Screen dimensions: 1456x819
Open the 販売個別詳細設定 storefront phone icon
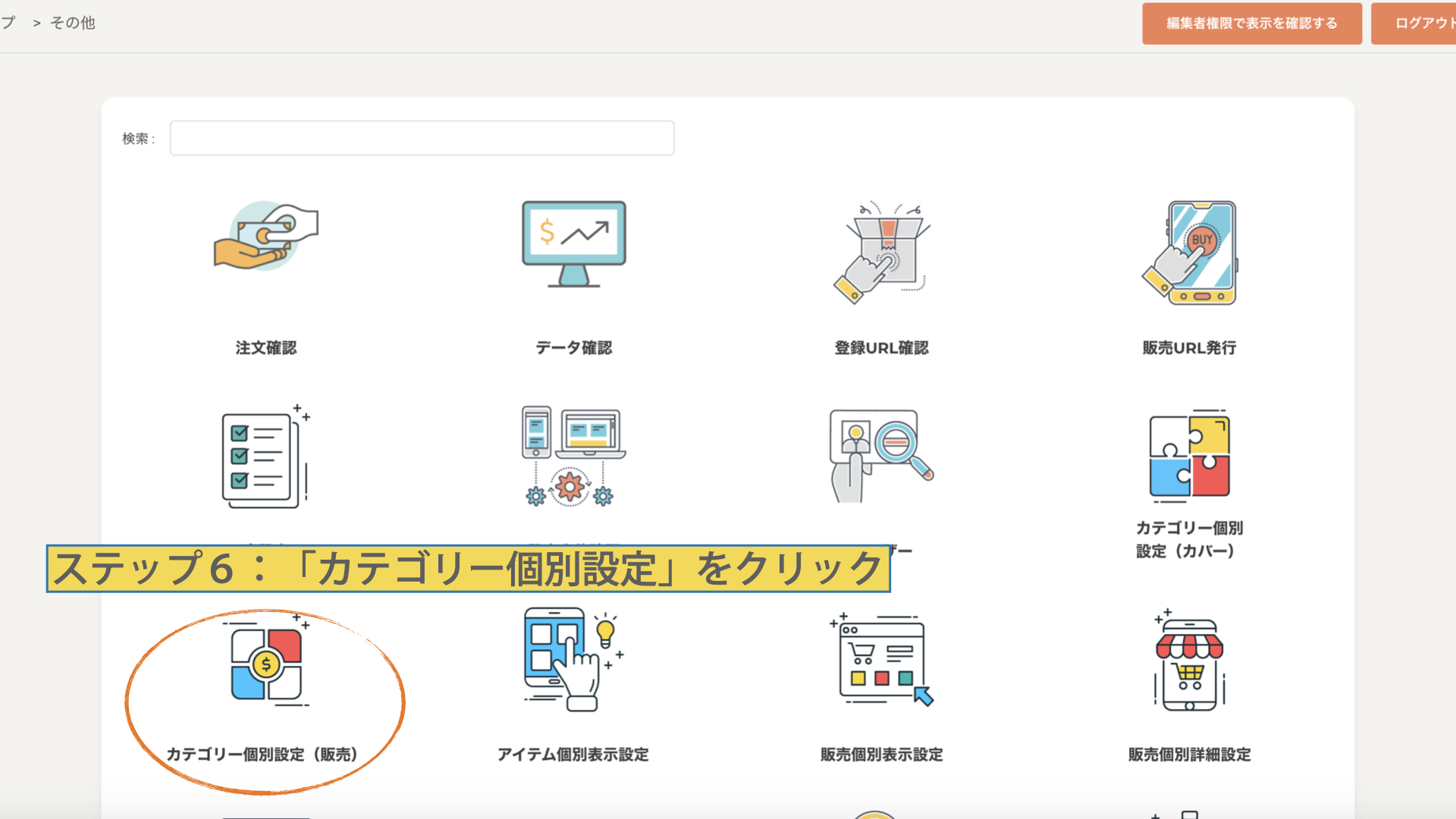pyautogui.click(x=1189, y=662)
